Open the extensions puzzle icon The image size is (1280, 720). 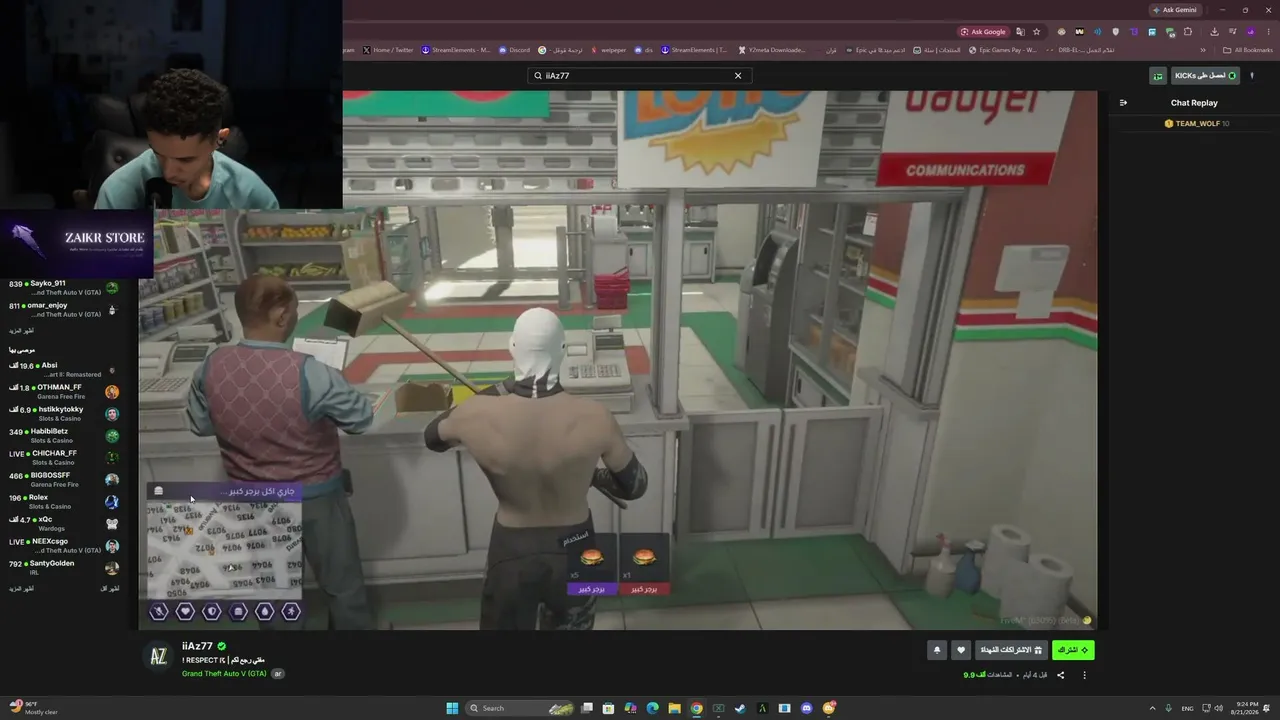click(x=1188, y=32)
